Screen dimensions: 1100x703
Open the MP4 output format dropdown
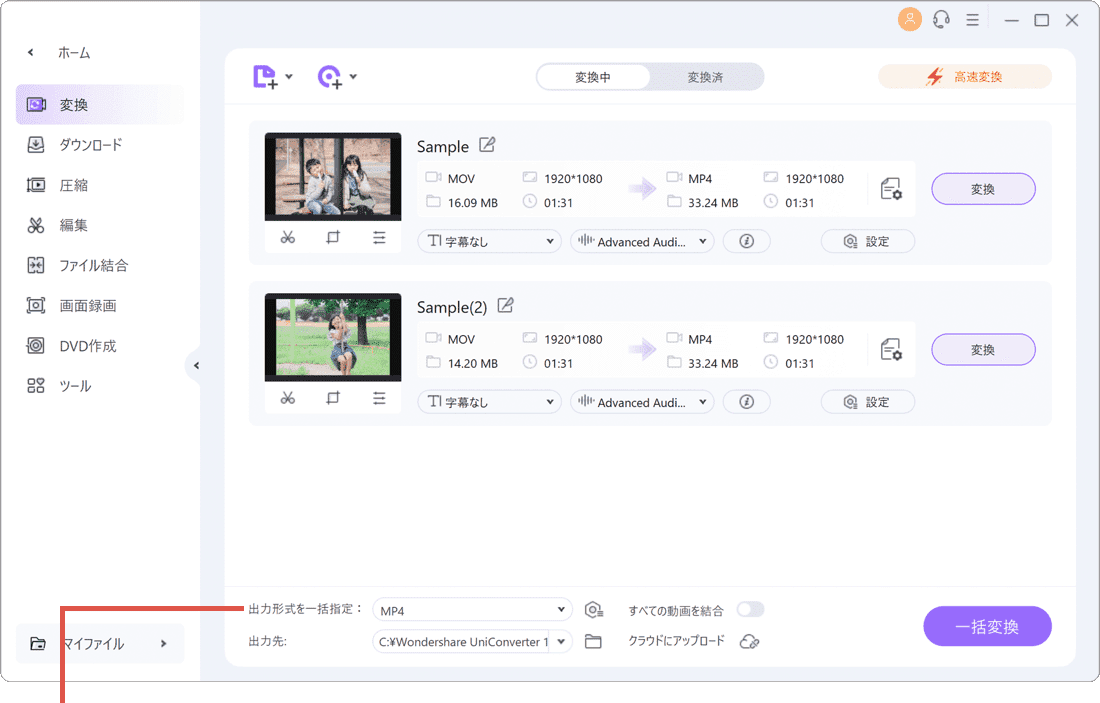(x=472, y=609)
